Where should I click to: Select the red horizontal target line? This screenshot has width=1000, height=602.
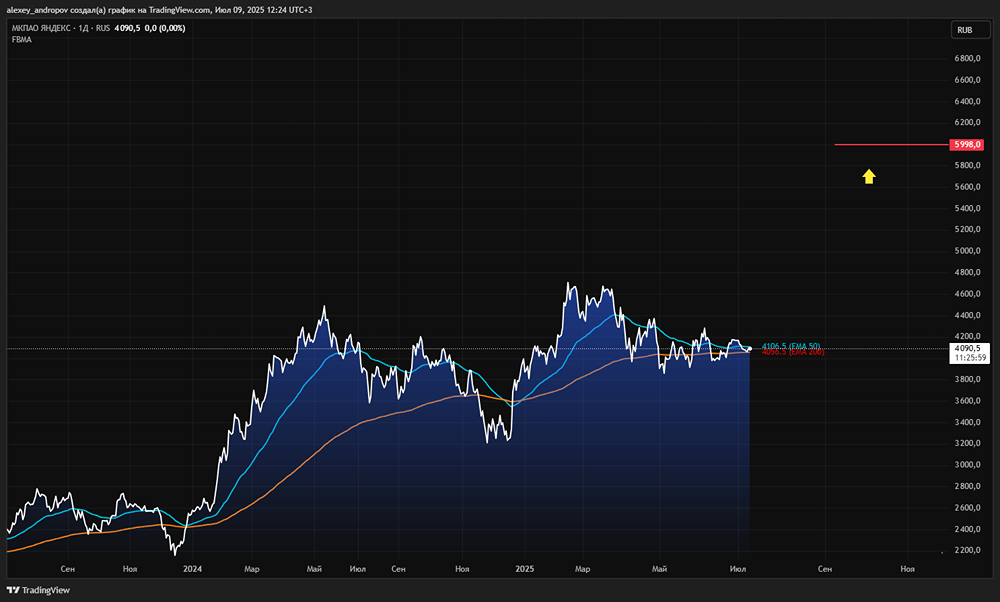(x=890, y=145)
